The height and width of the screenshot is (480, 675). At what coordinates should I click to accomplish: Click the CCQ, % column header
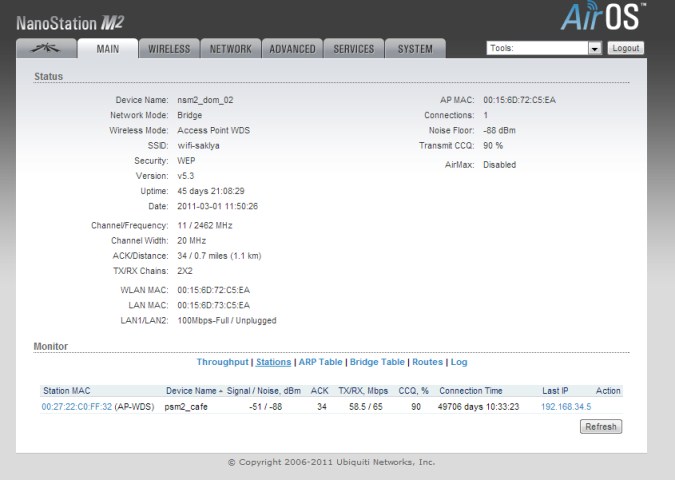click(413, 390)
